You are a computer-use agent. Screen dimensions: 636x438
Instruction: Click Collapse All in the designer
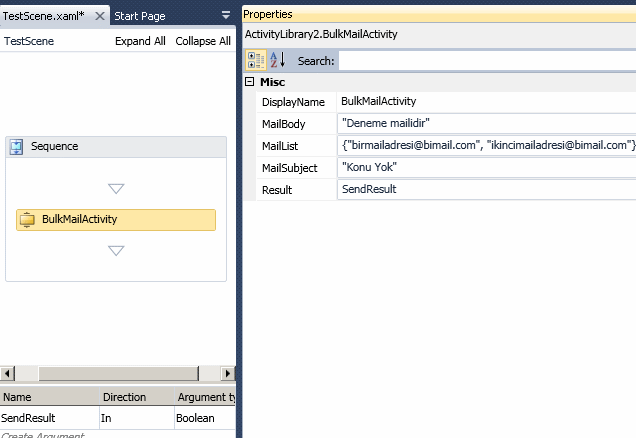pyautogui.click(x=203, y=41)
